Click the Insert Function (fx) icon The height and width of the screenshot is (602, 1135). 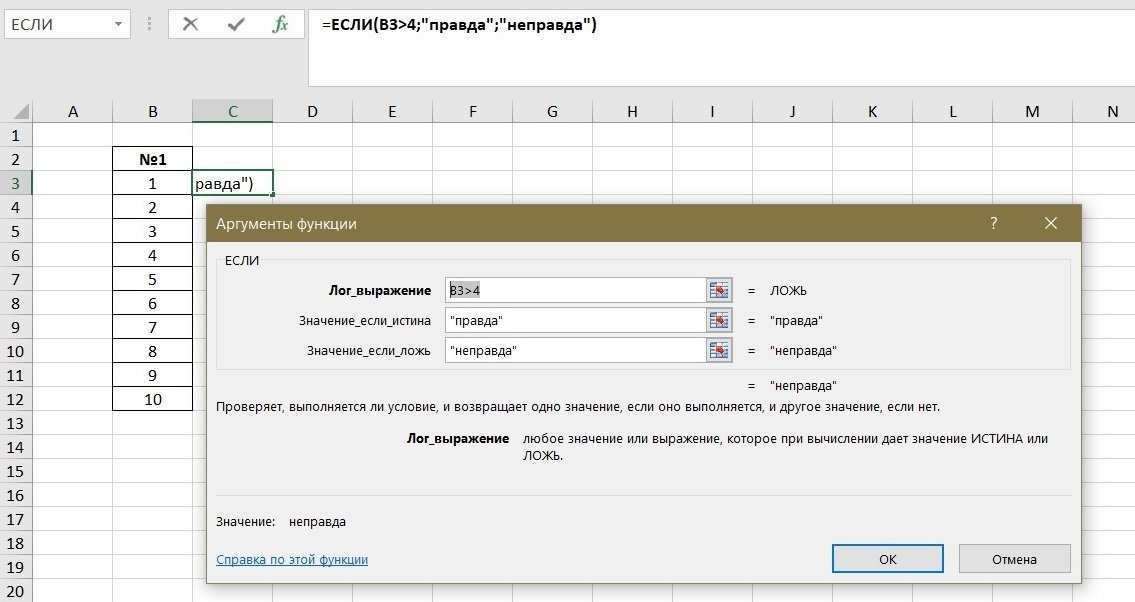point(283,24)
